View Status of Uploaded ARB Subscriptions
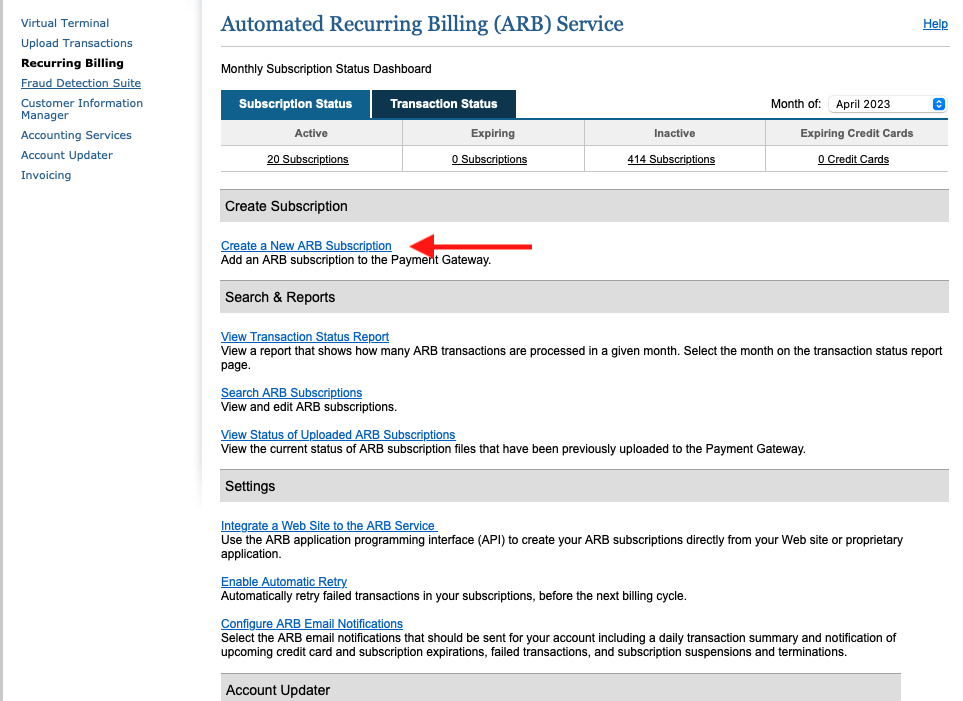963x701 pixels. click(x=337, y=435)
